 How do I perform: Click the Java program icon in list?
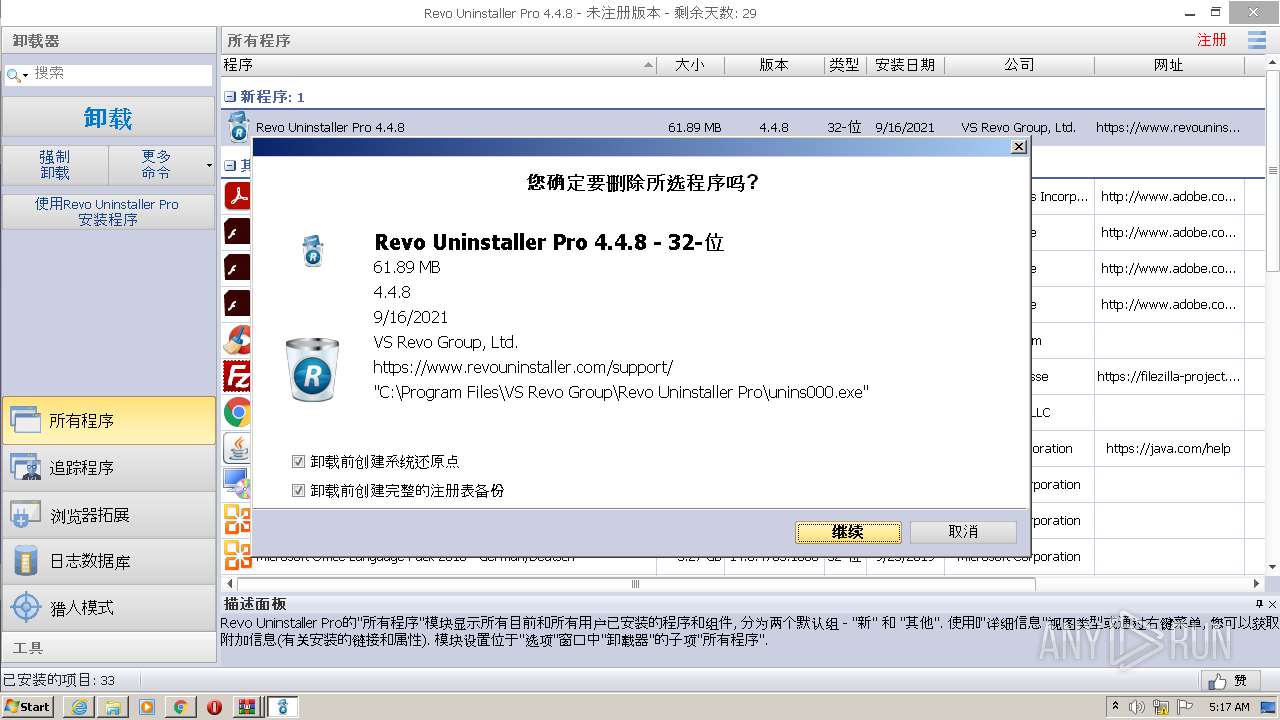tap(237, 448)
